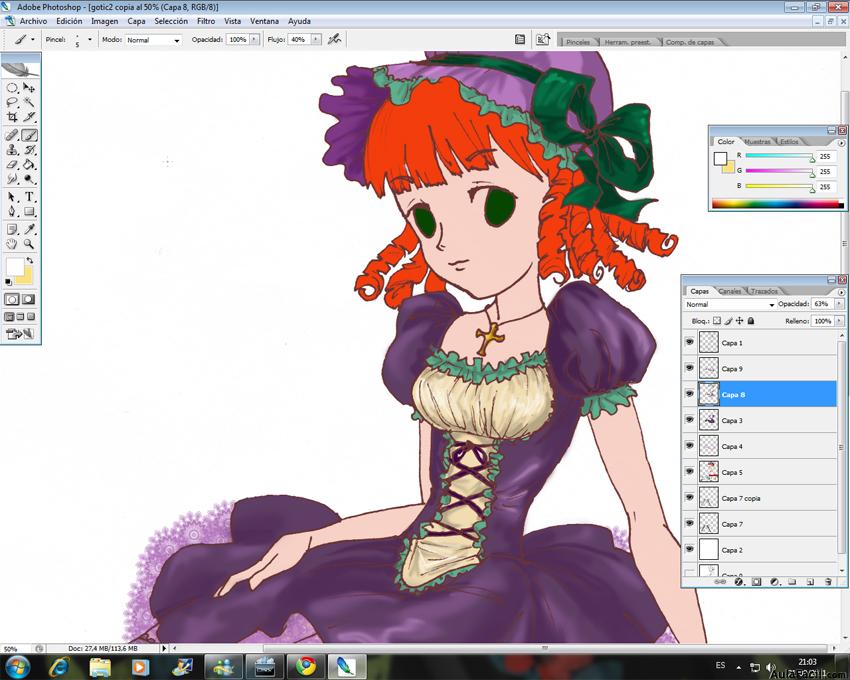
Task: Open the Archivo menu
Action: click(x=33, y=21)
